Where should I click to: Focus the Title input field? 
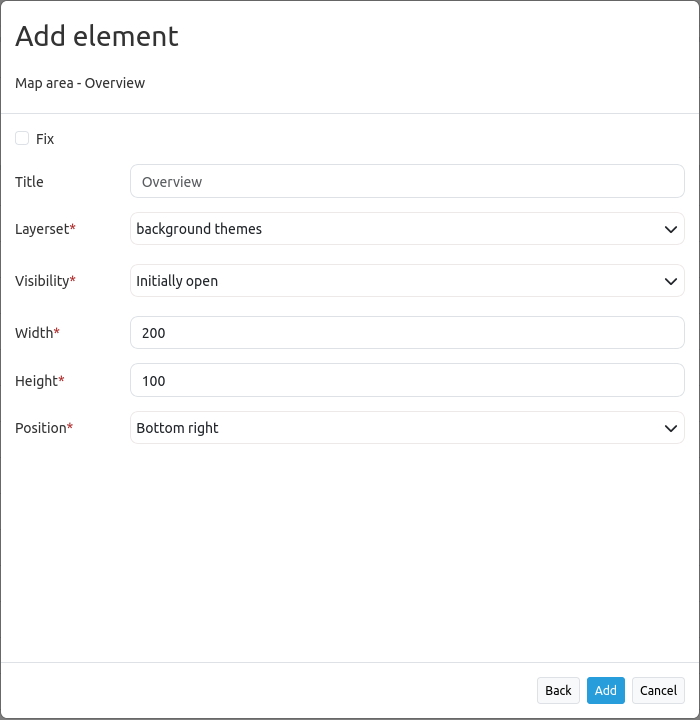pos(407,181)
